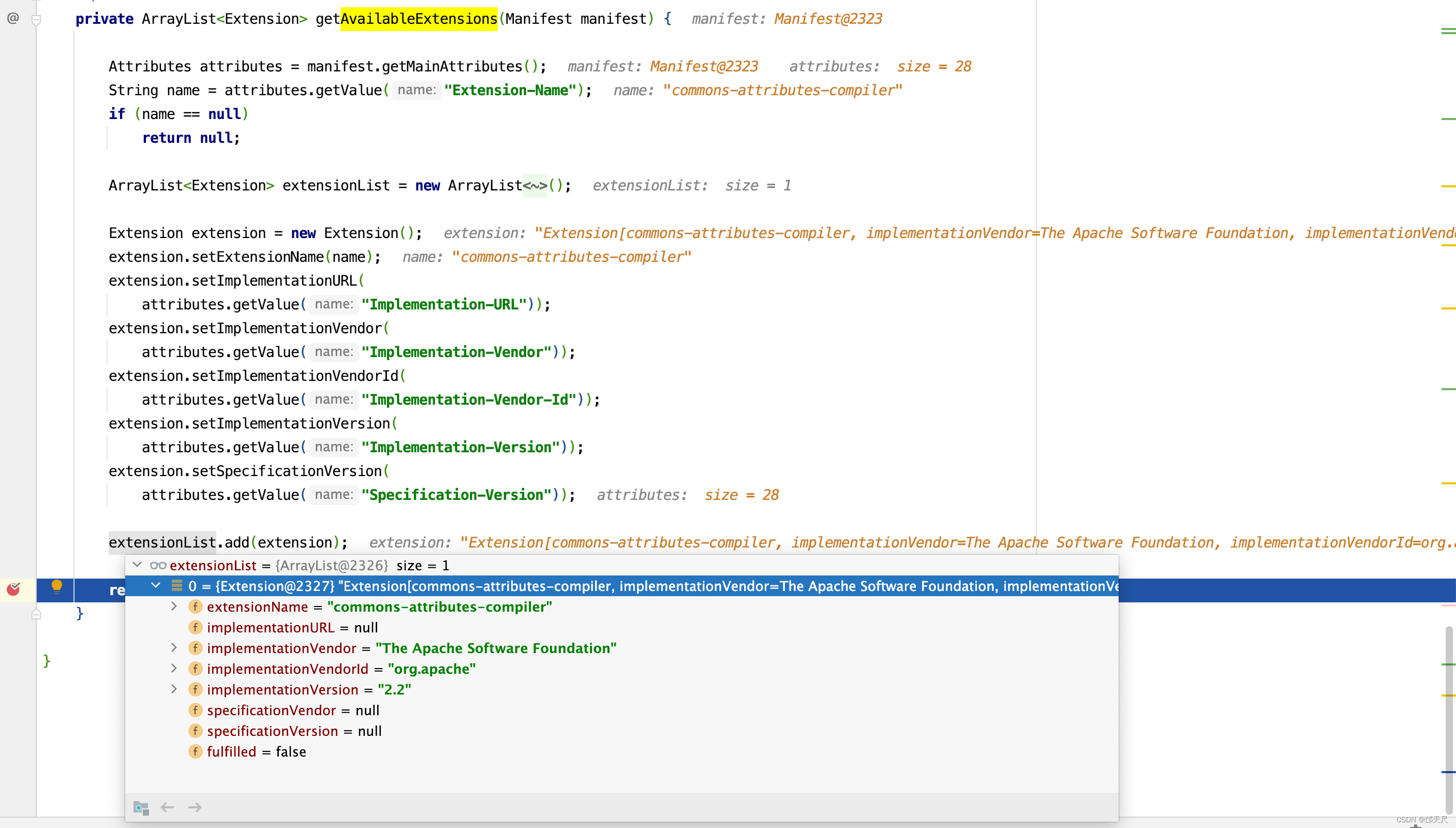Click the field icon next to specificationVersion

195,731
